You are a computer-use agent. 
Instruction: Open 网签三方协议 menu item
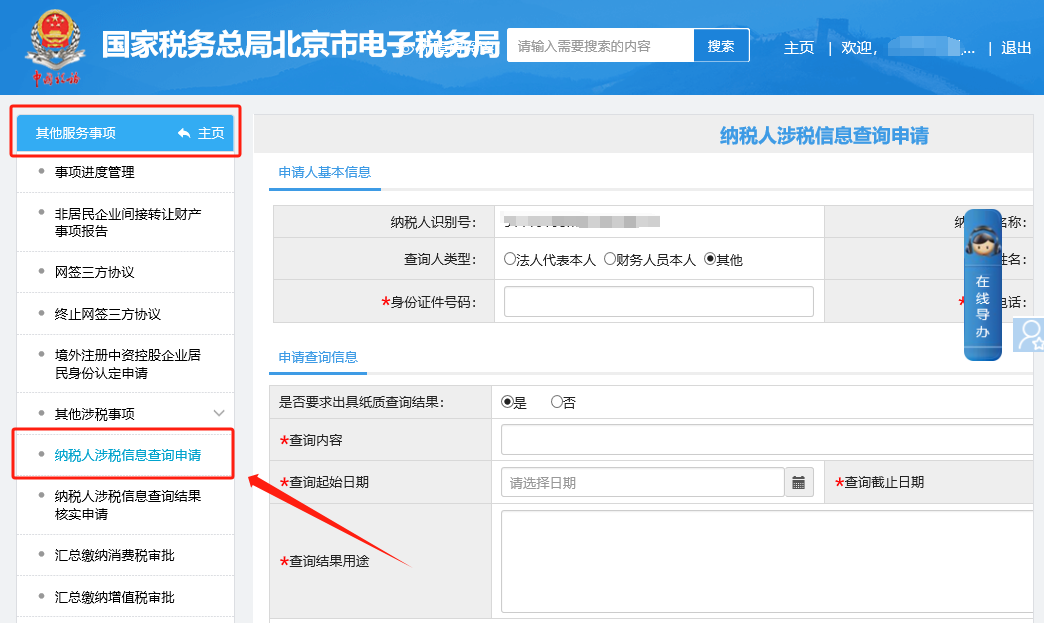click(x=95, y=272)
